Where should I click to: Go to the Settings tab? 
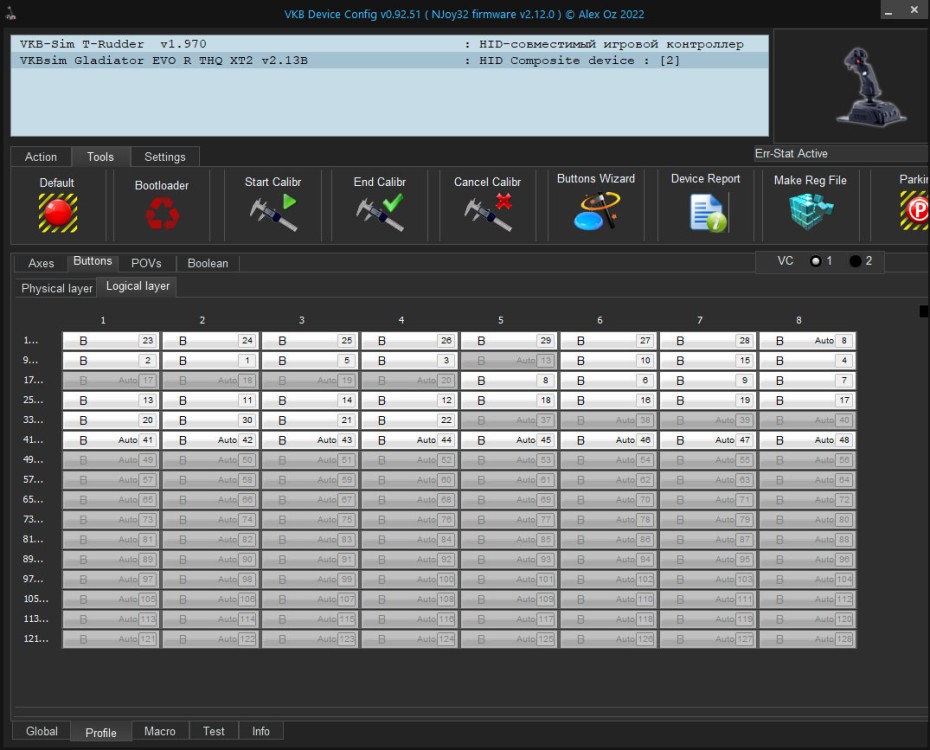165,157
